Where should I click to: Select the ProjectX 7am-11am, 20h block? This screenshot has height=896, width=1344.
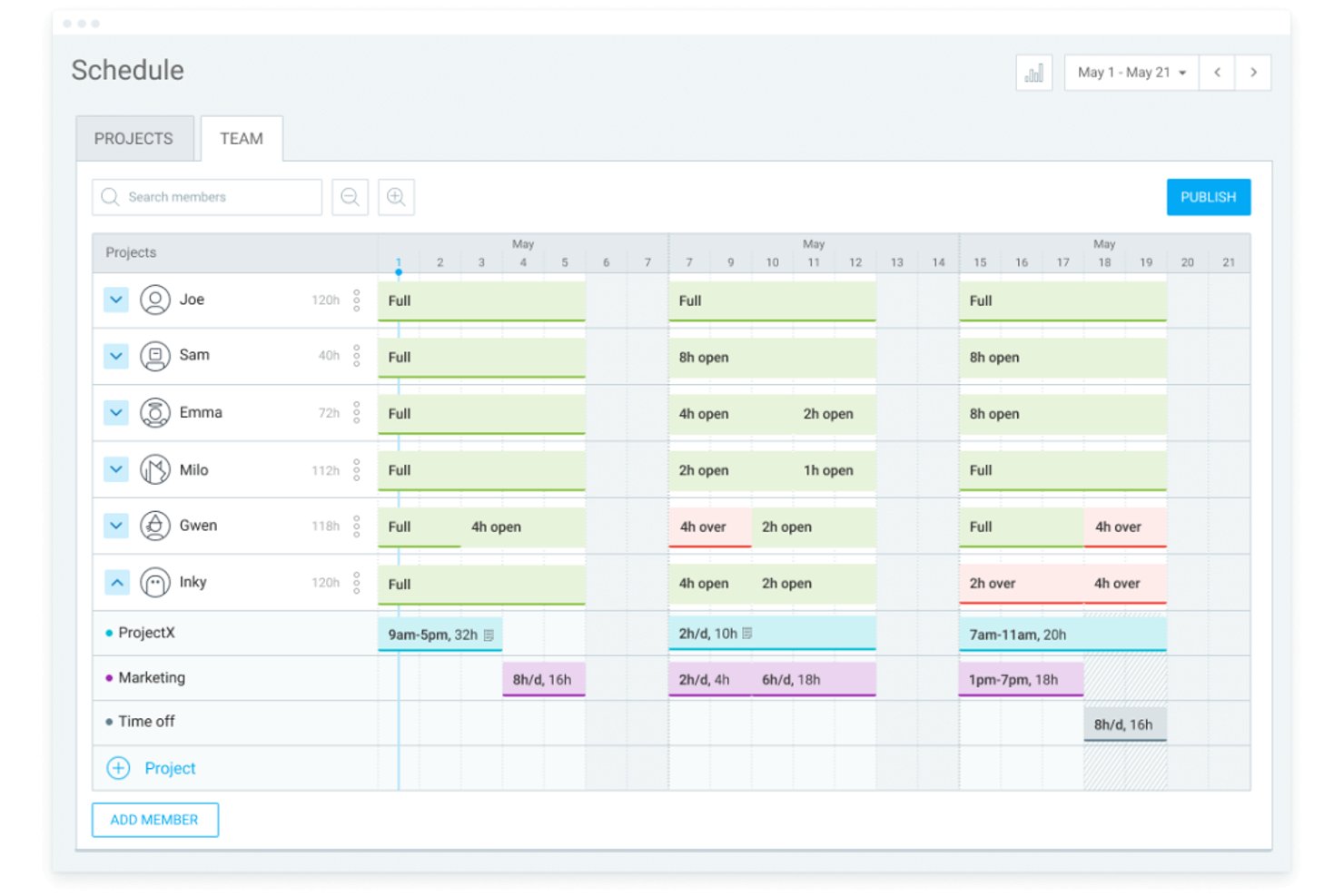[1062, 635]
